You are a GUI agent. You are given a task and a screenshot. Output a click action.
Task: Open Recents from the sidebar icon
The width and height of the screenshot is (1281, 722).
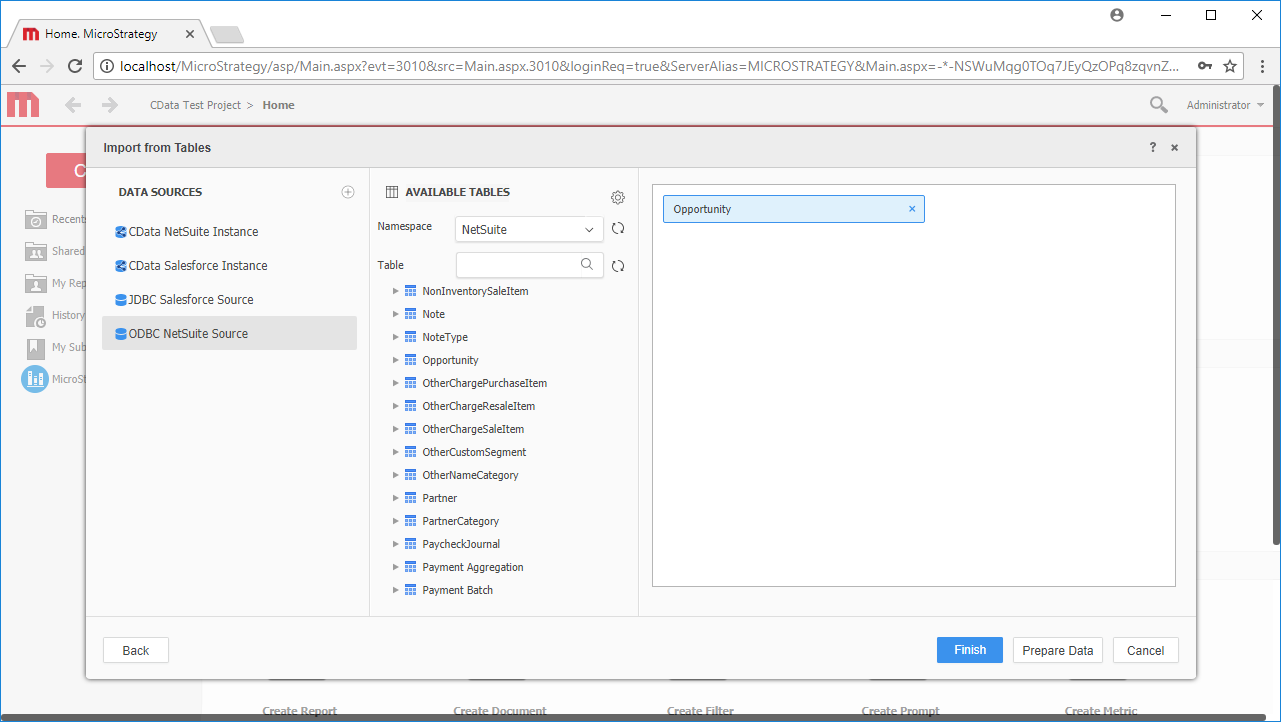pos(36,219)
